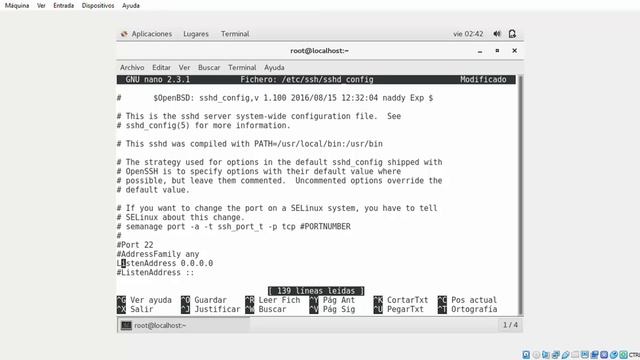640x360 pixels.
Task: Open the Ayuda menu in VirtualBox menu bar
Action: pos(131,6)
